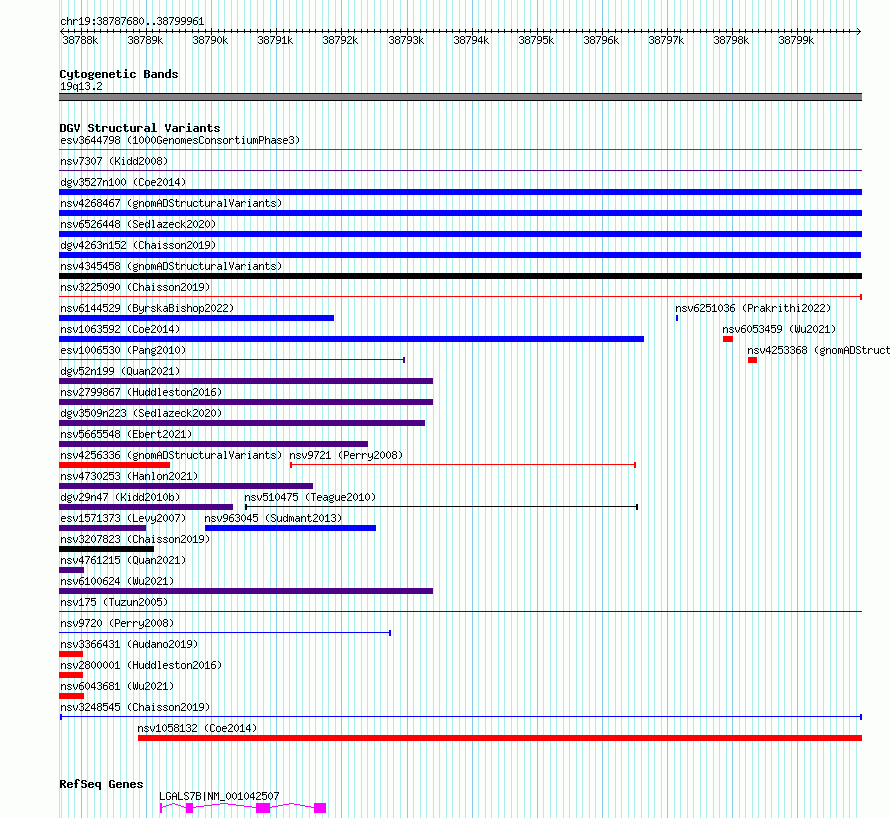Click the 38793k ruler tick label
This screenshot has width=890, height=818.
406,40
